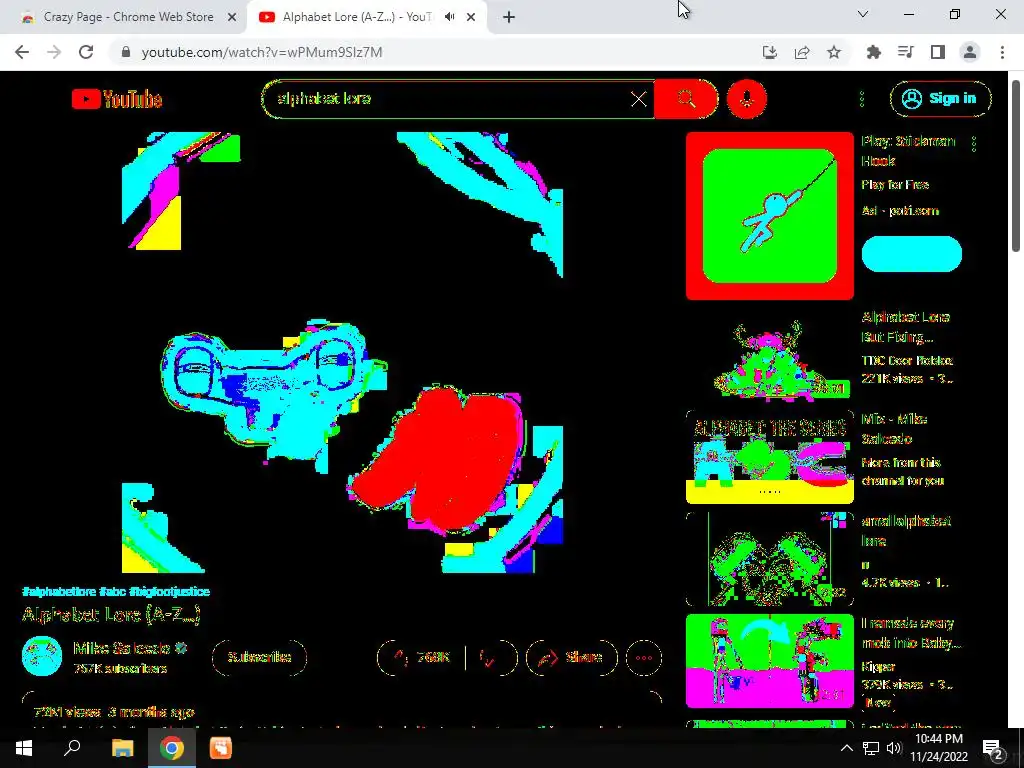Dislike the video with thumbs down button

click(x=490, y=658)
